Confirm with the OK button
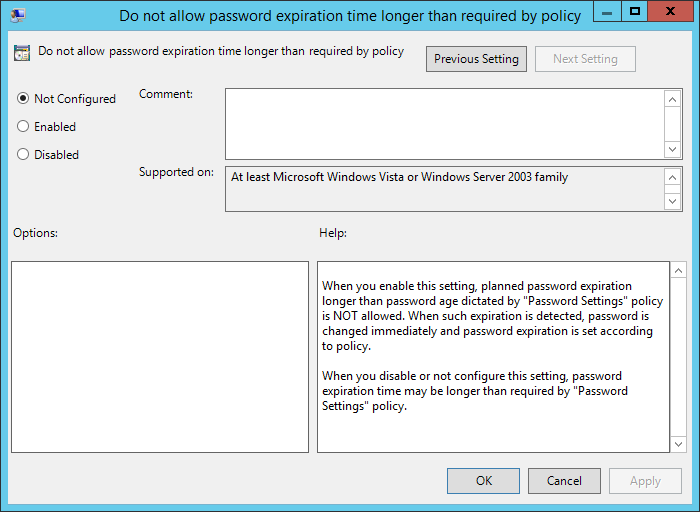 484,481
